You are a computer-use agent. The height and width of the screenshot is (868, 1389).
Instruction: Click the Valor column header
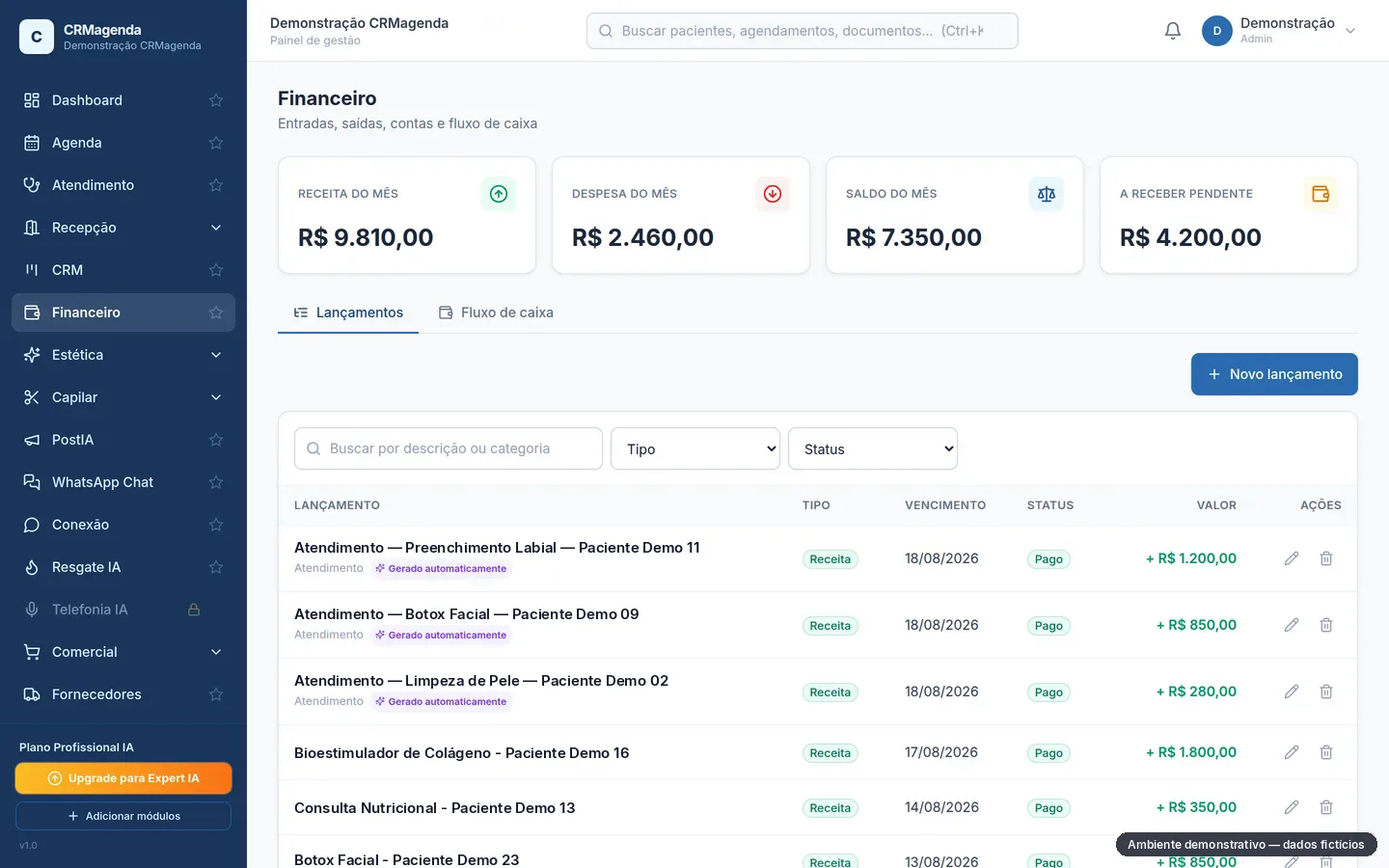click(1216, 505)
